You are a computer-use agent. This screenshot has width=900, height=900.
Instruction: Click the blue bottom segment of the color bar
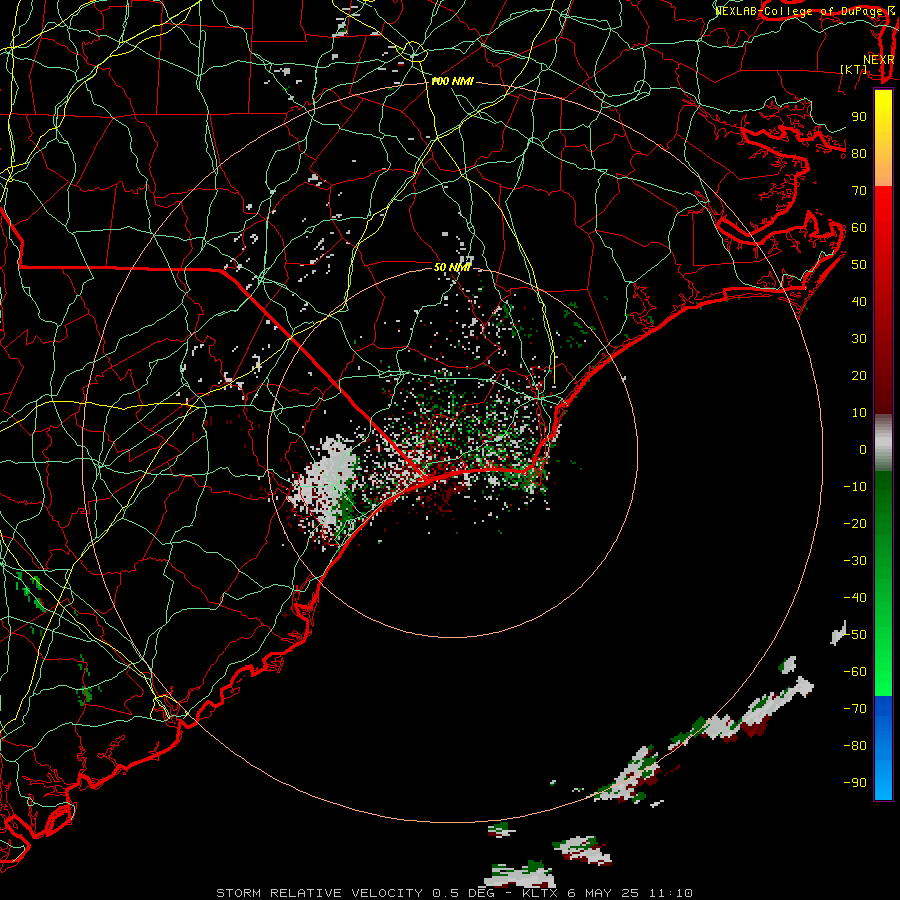click(883, 748)
